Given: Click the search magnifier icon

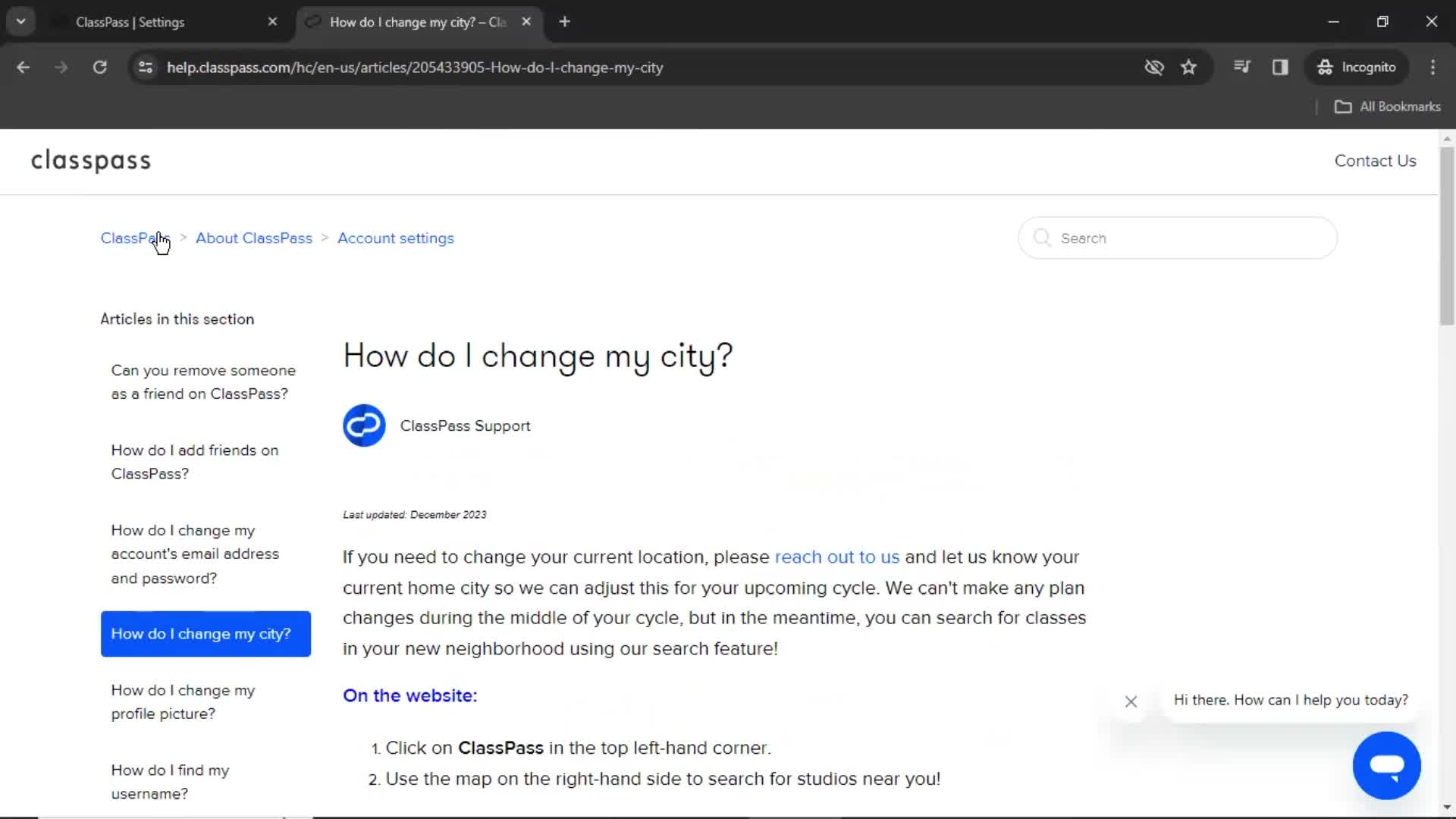Looking at the screenshot, I should (1042, 238).
